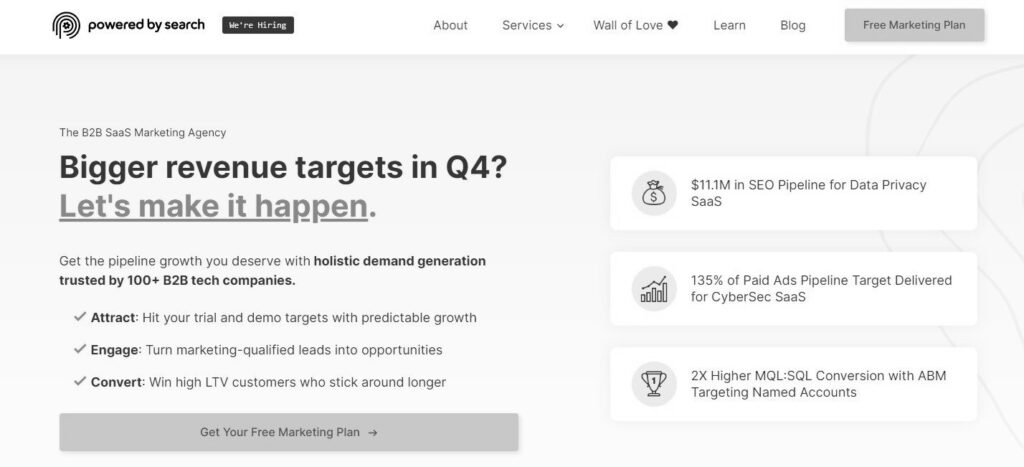The width and height of the screenshot is (1024, 467).
Task: Open the Services menu
Action: (532, 25)
